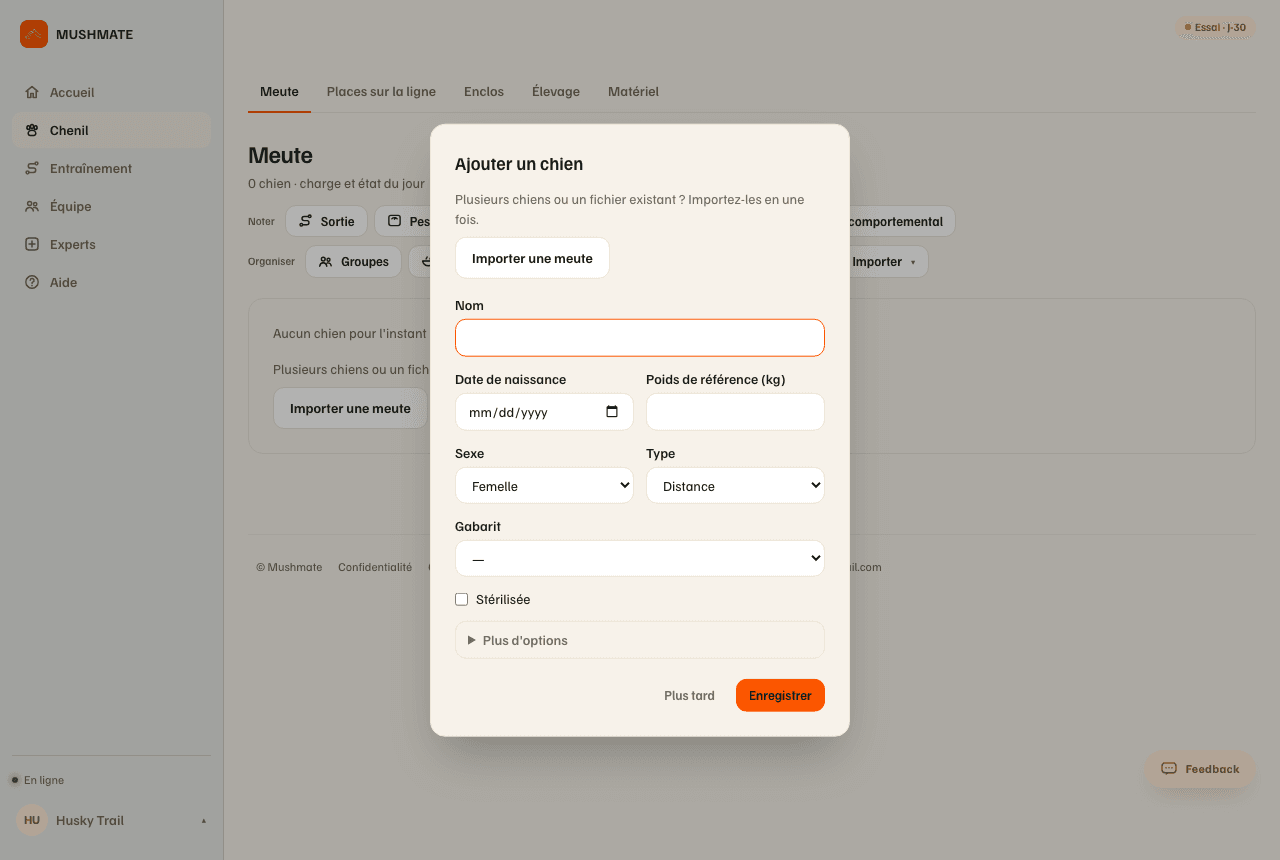Go to the Enclos tab

coord(484,92)
